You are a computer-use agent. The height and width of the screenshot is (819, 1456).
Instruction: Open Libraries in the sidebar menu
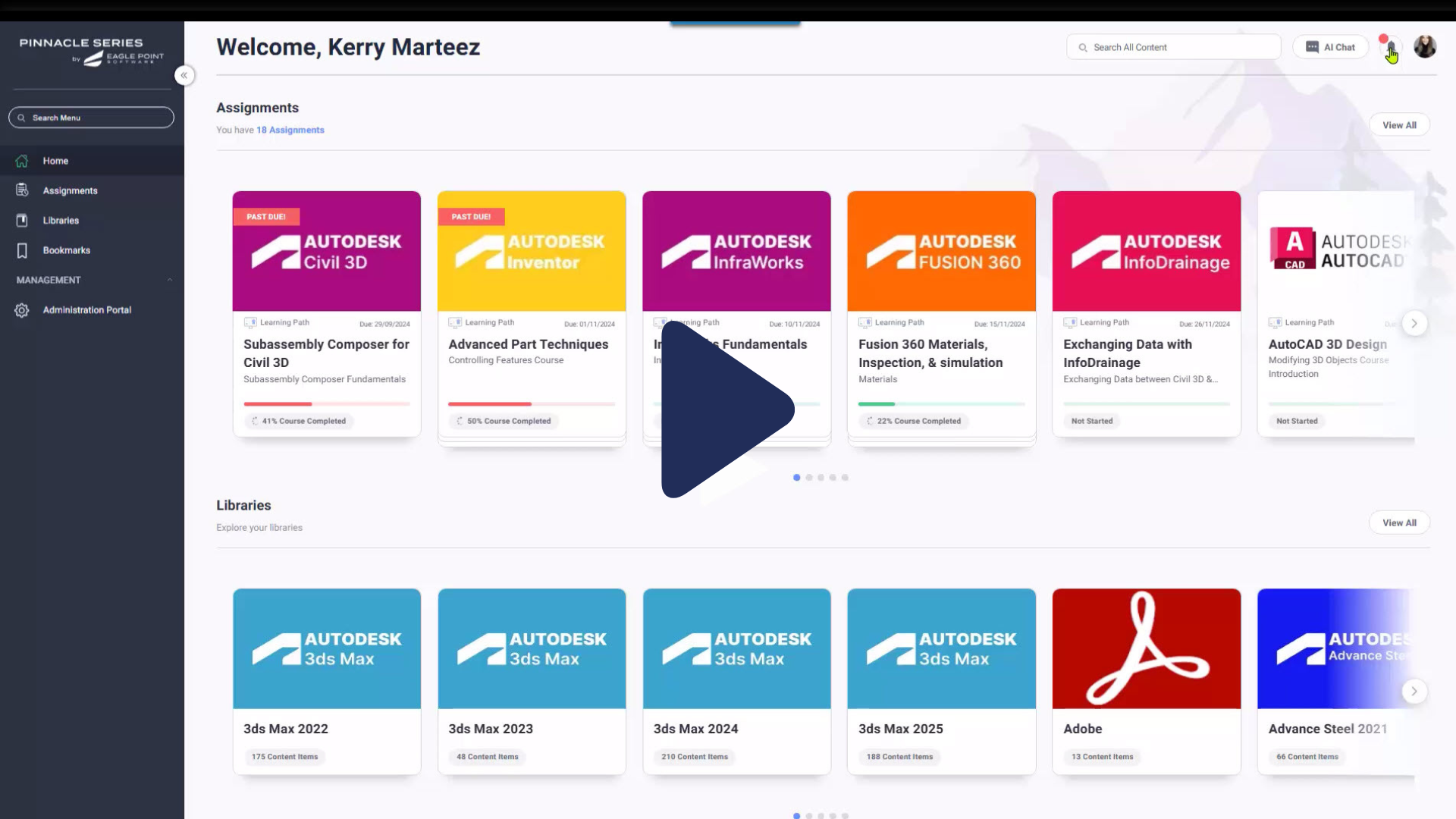point(92,221)
